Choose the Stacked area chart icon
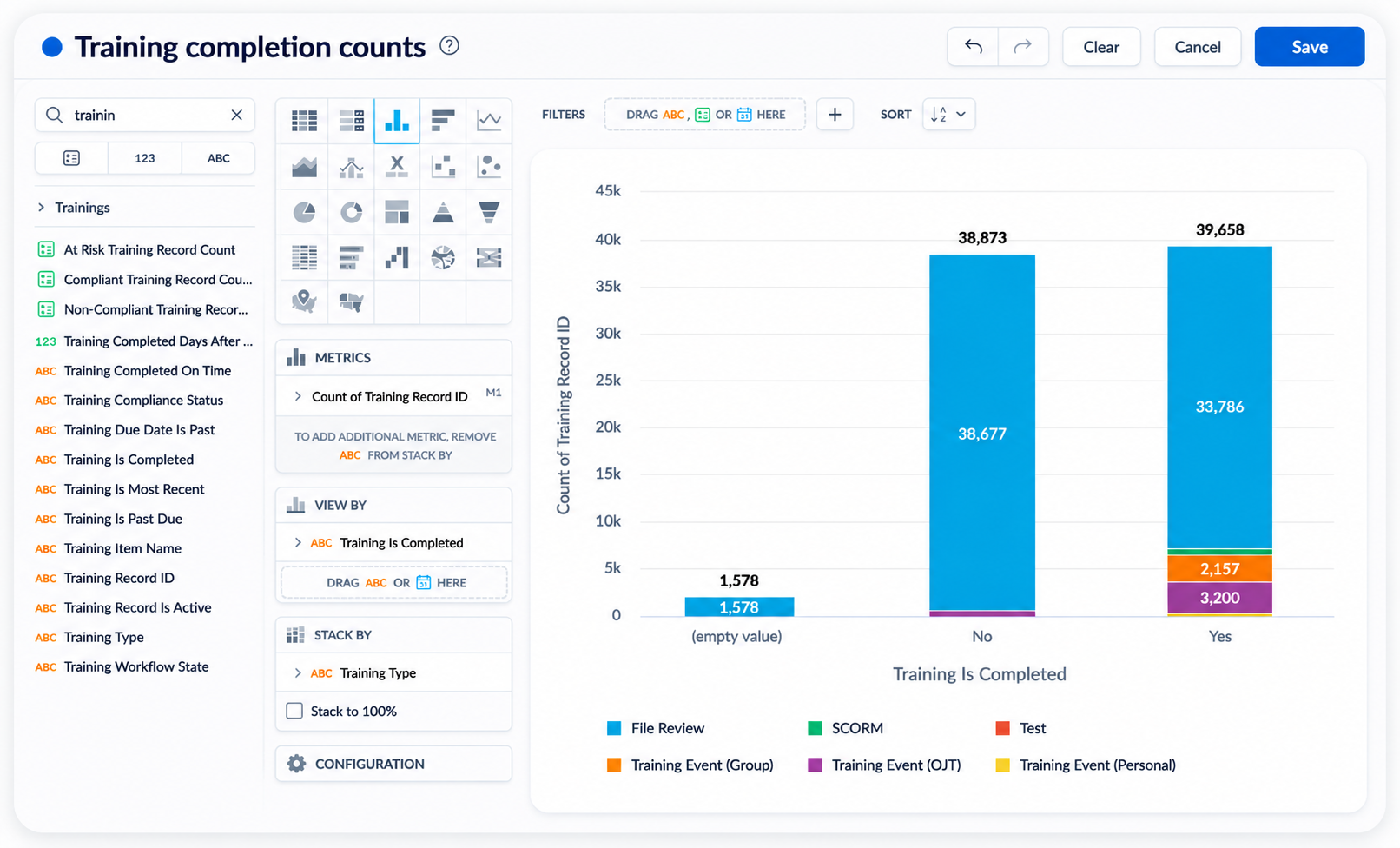This screenshot has width=1400, height=848. tap(304, 166)
